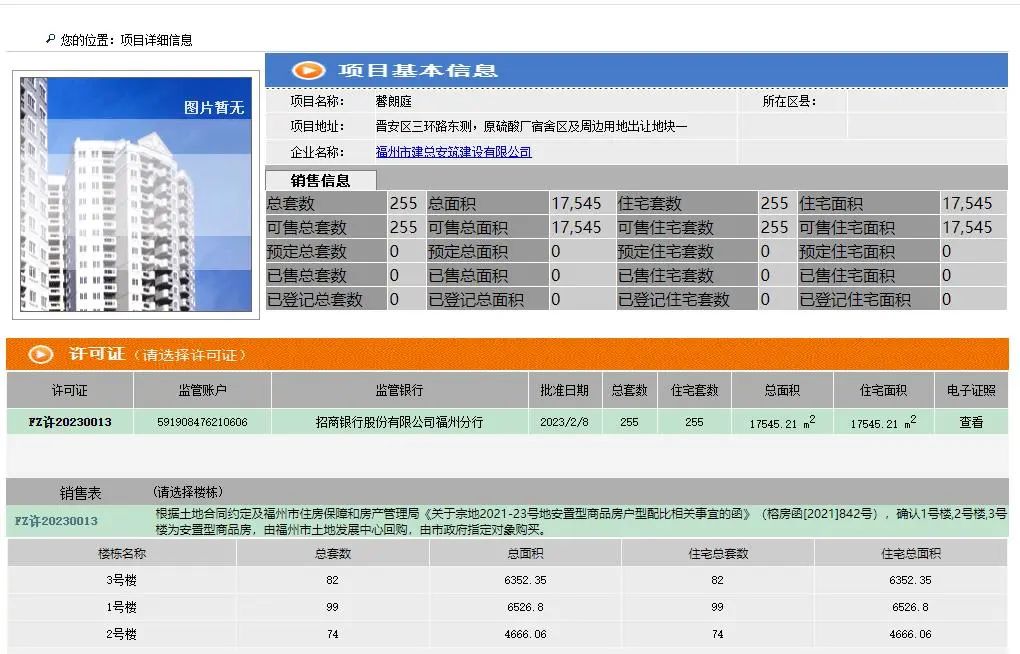The width and height of the screenshot is (1020, 654).
Task: Open the 2号楼 building row
Action: [122, 634]
